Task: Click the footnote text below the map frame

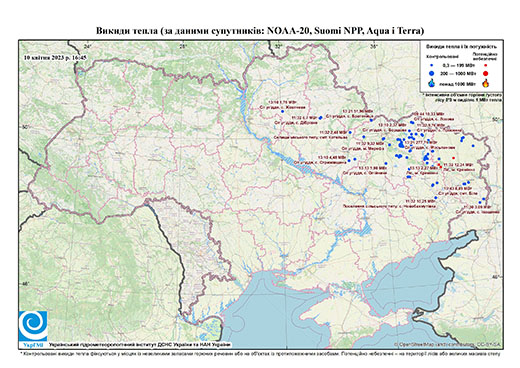Action: (260, 353)
